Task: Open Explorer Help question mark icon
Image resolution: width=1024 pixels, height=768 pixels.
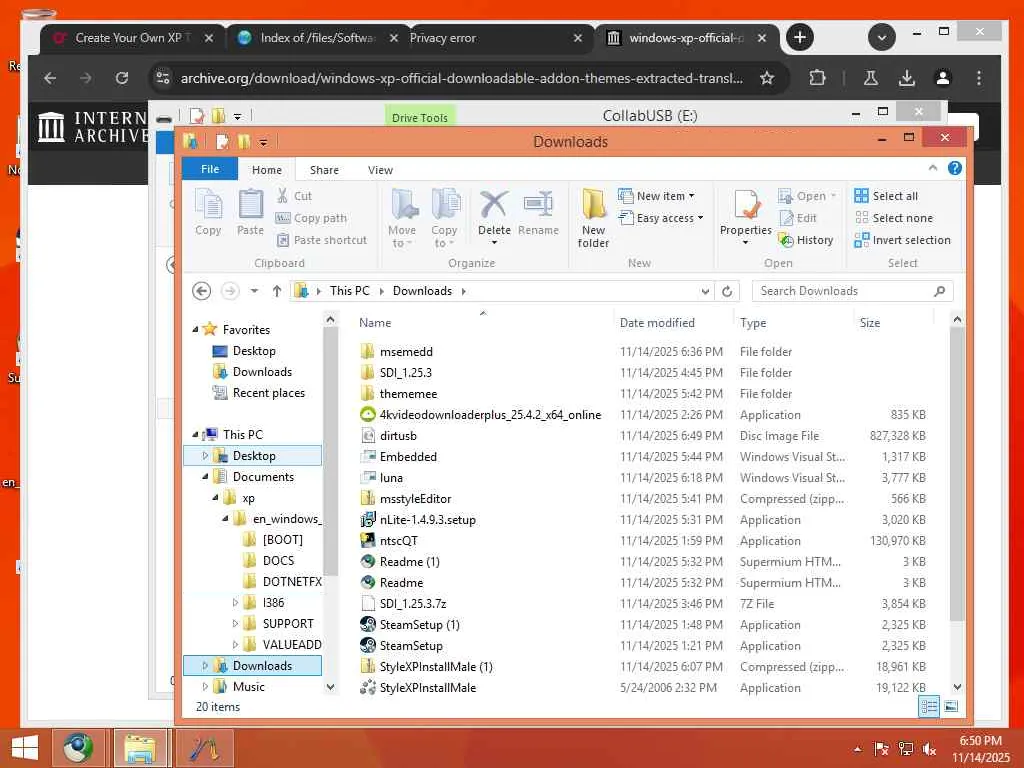Action: (955, 168)
